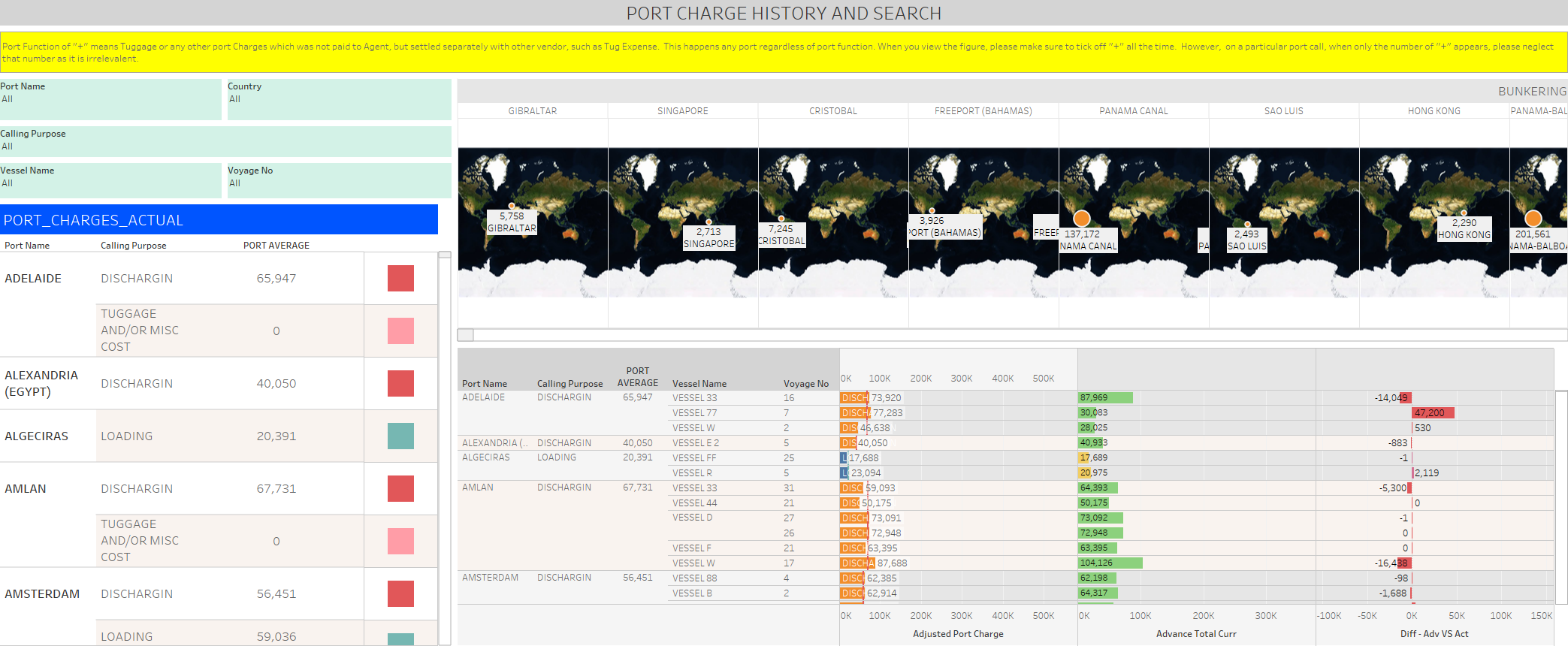Click the PORT_CHARGES_ACTUAL blue header
The image size is (1568, 646).
point(219,220)
